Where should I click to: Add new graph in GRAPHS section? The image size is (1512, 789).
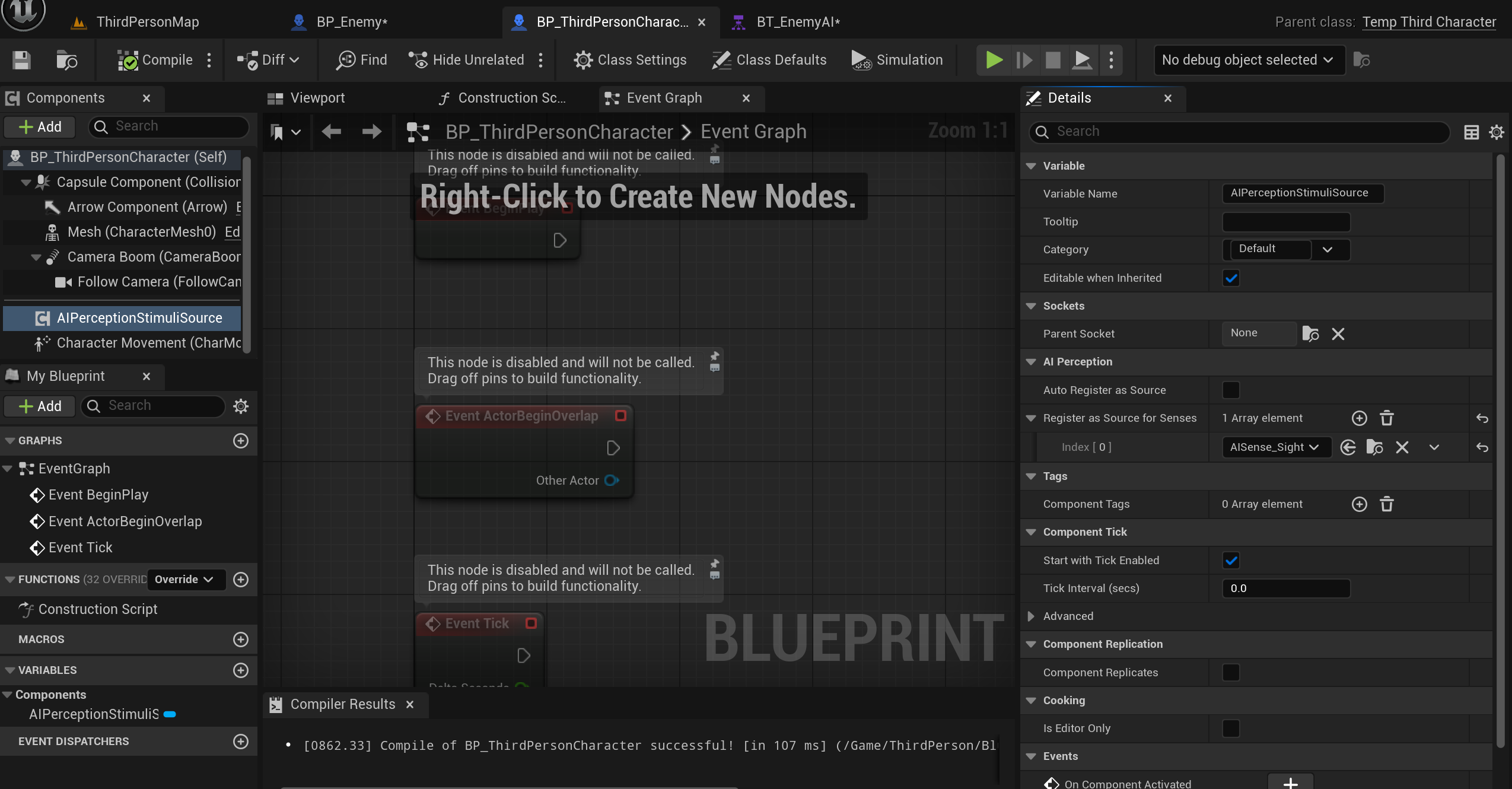coord(241,440)
